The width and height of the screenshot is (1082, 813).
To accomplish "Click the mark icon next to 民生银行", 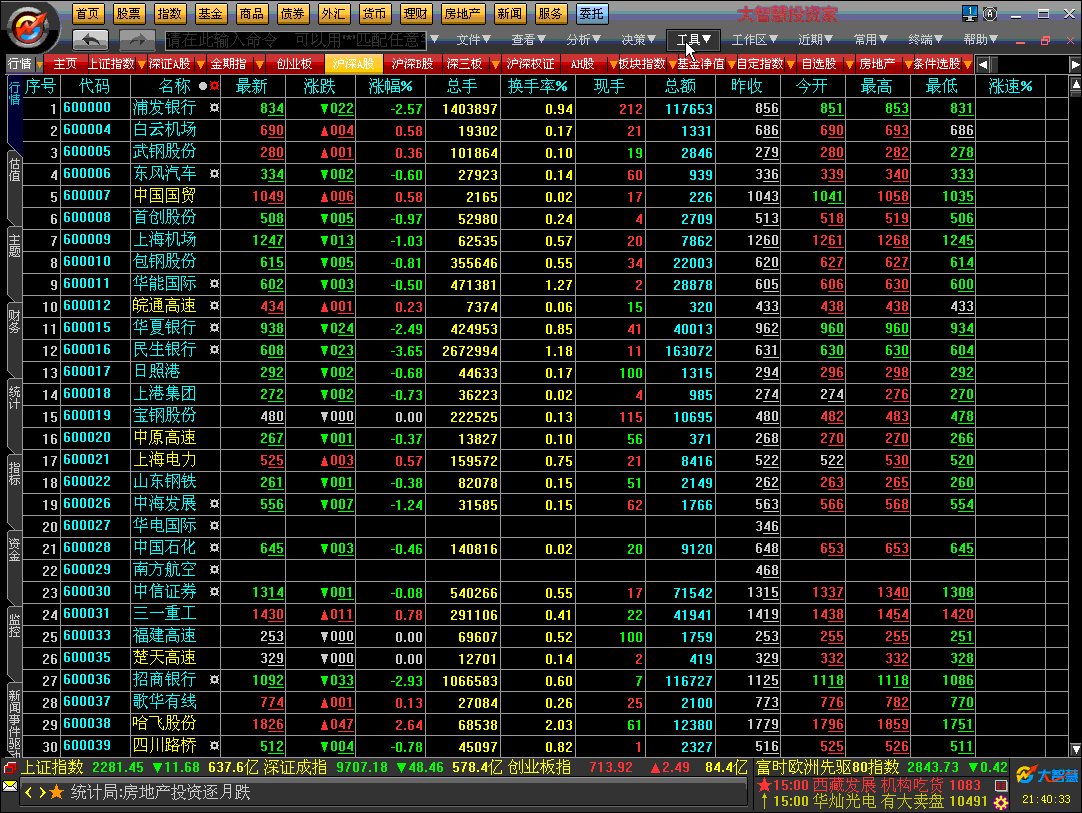I will [215, 350].
